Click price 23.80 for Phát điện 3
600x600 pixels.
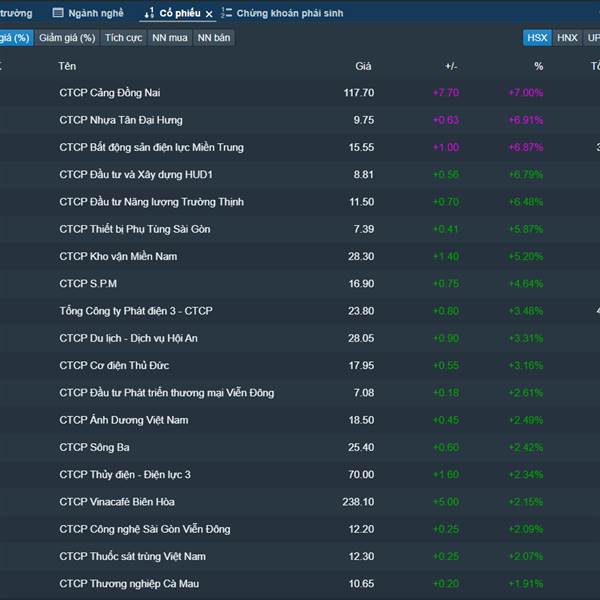point(361,311)
